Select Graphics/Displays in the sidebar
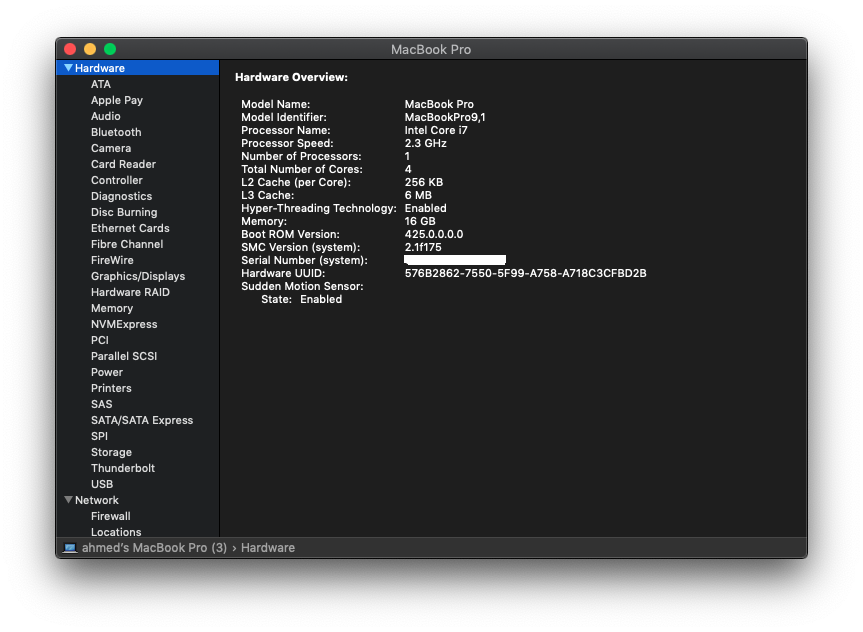863x632 pixels. pos(138,276)
